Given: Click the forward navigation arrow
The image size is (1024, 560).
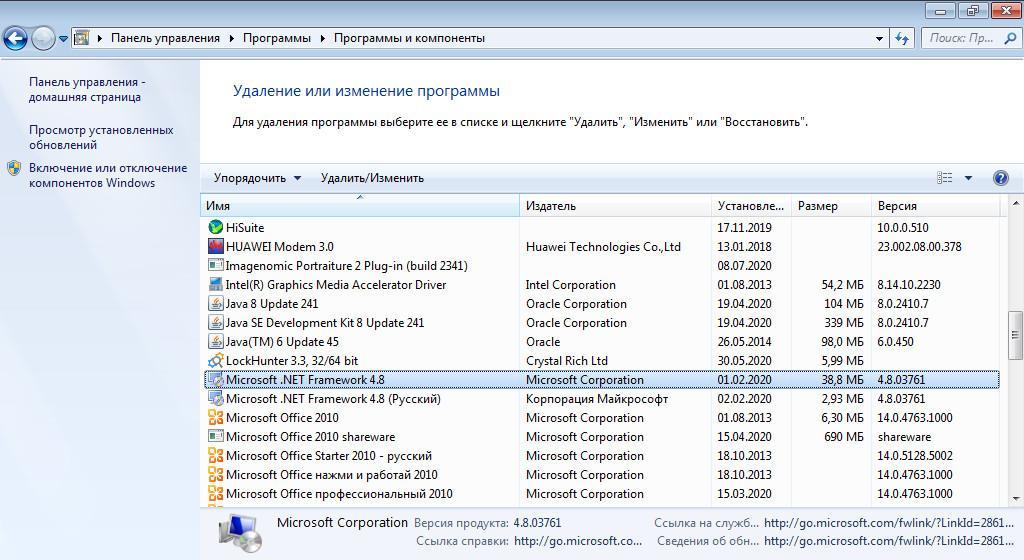Looking at the screenshot, I should click(43, 39).
